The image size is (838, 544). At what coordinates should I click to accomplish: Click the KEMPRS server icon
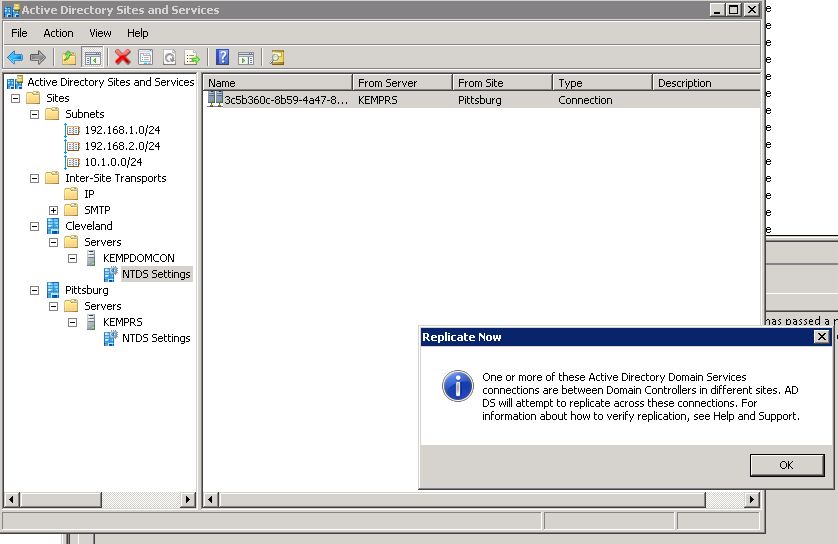click(91, 322)
